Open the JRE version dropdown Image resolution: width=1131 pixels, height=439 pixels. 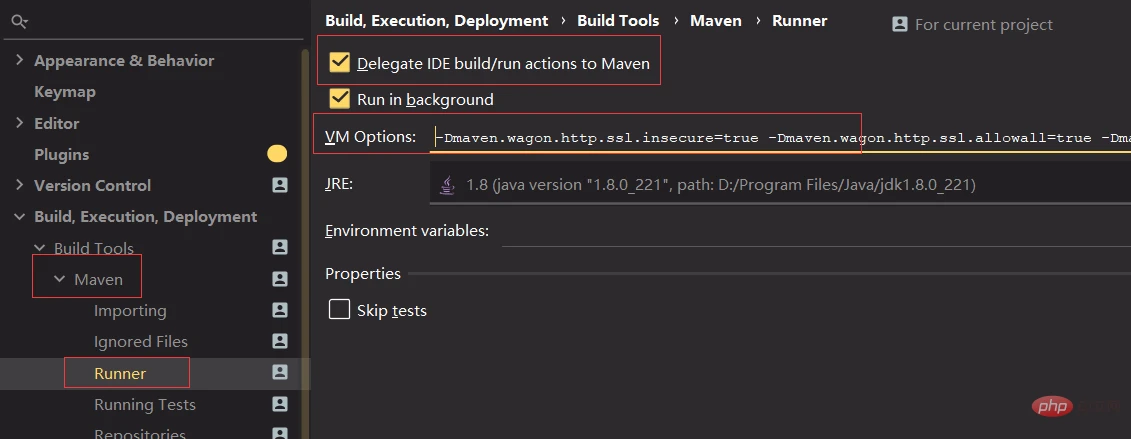[780, 184]
